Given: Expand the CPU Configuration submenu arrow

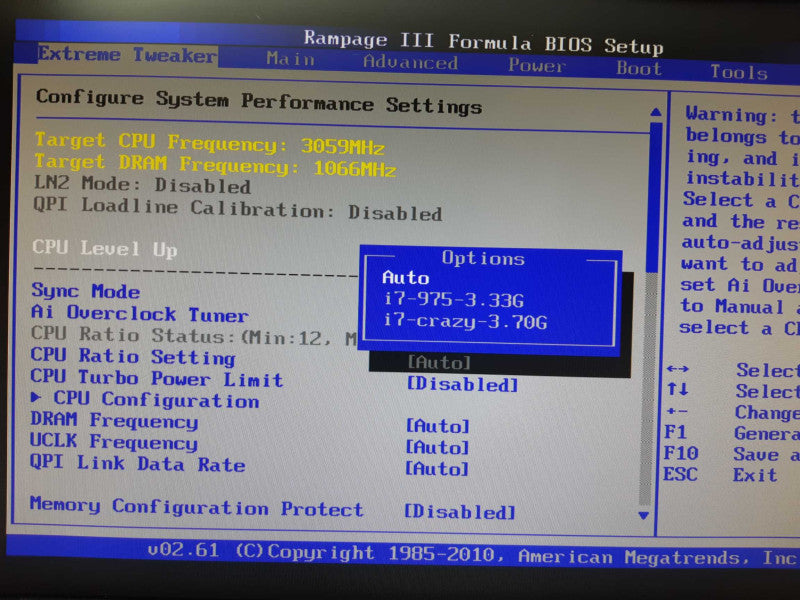Looking at the screenshot, I should [36, 397].
